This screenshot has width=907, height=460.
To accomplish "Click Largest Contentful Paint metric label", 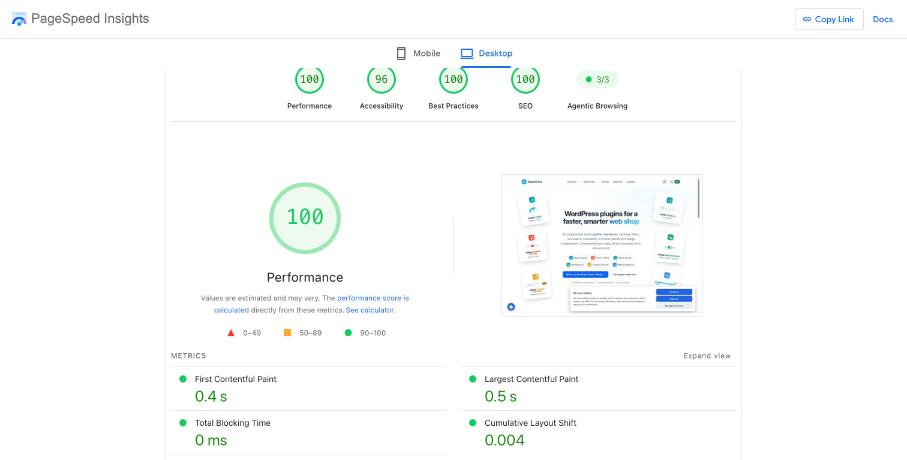I will [x=532, y=379].
